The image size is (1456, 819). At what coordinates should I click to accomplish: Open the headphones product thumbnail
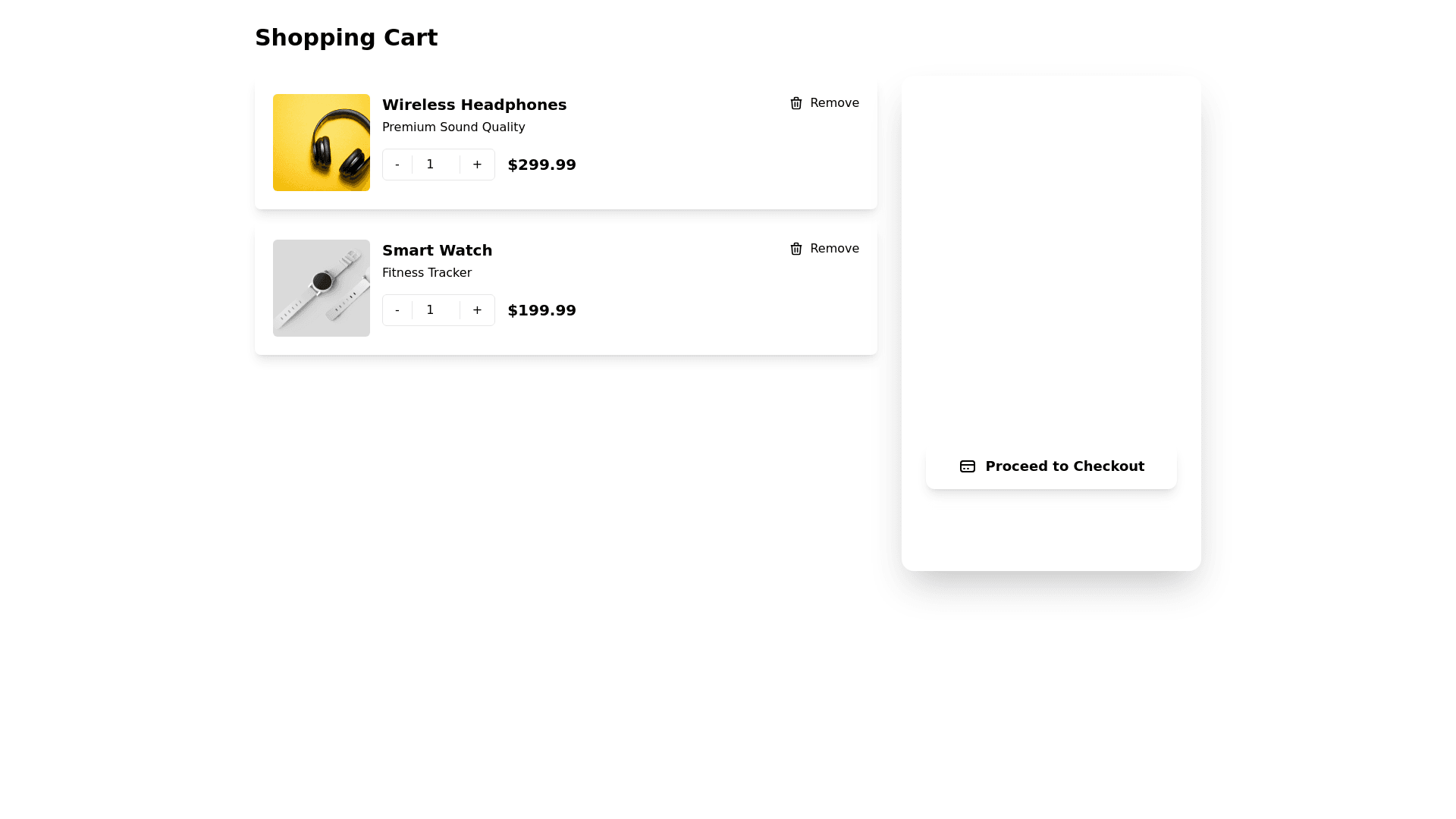tap(322, 143)
